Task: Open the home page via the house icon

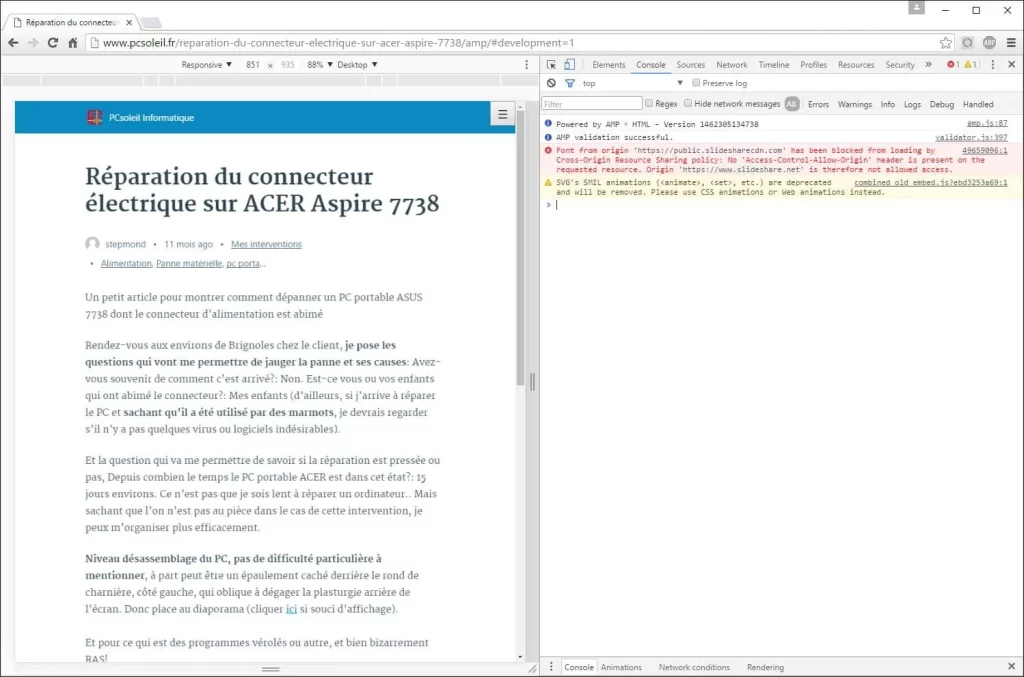Action: (72, 43)
